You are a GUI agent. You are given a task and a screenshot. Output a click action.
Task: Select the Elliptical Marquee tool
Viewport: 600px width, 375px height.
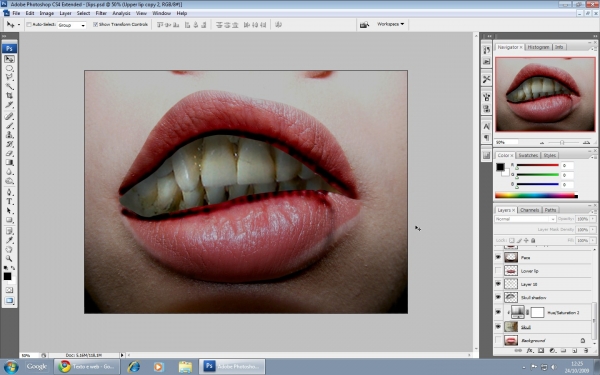(10, 68)
